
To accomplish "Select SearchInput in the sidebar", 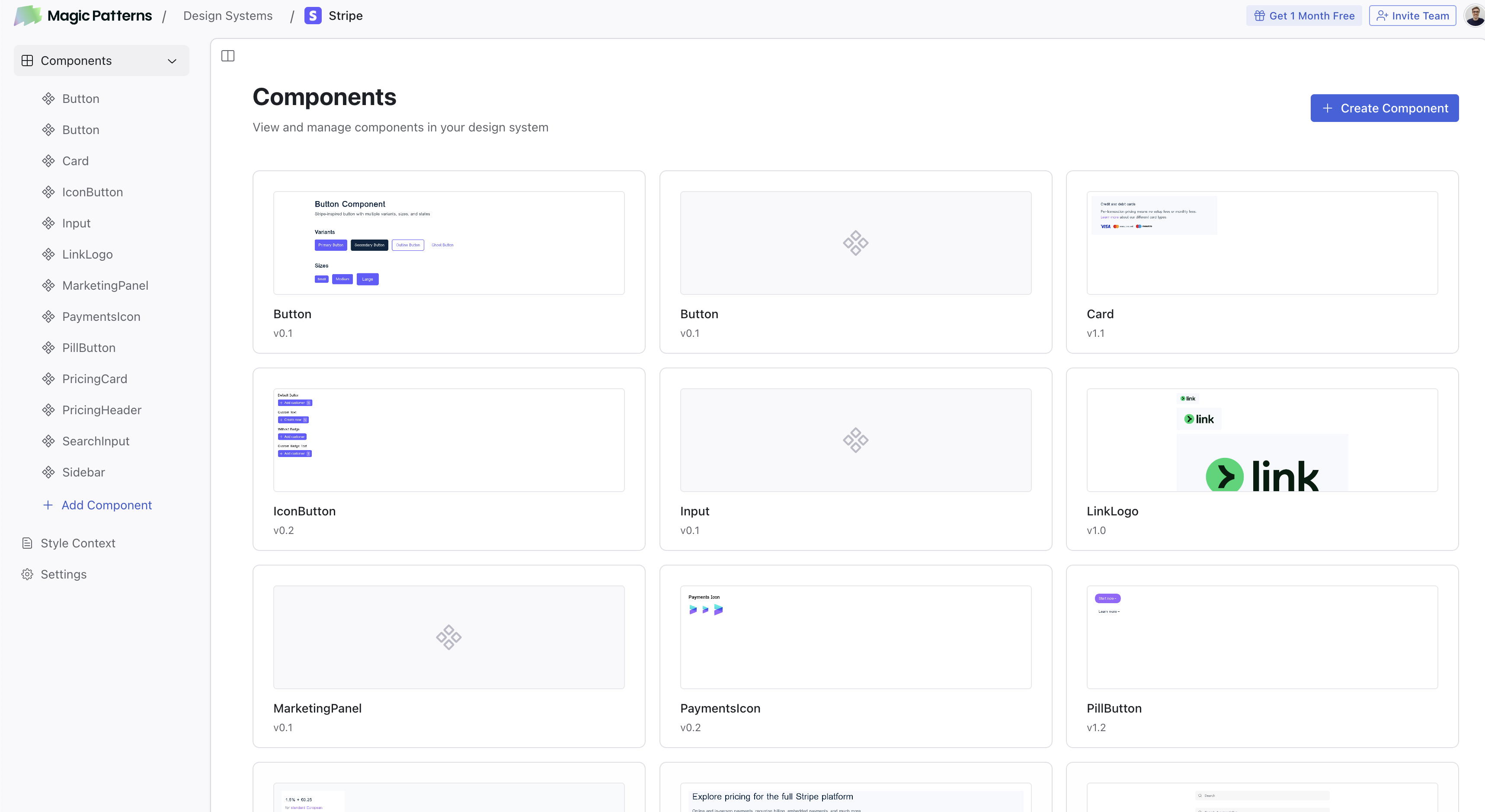I will (96, 440).
